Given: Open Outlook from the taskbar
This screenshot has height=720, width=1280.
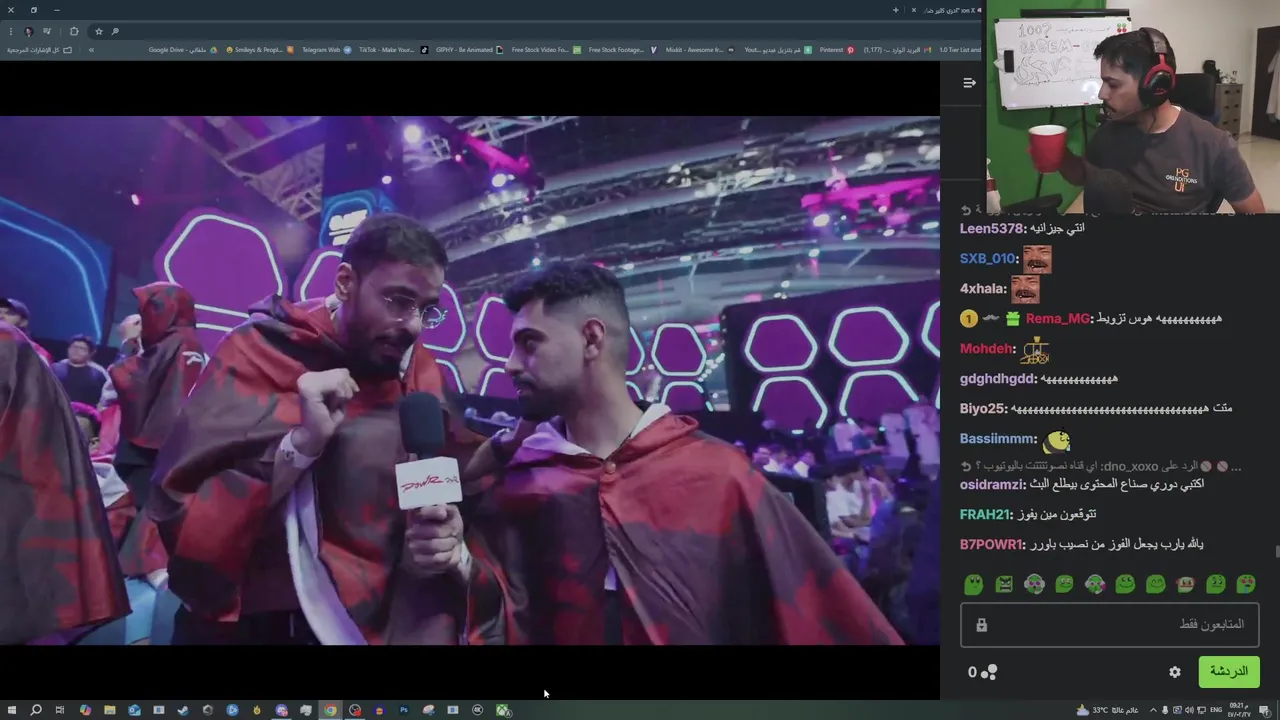Looking at the screenshot, I should 134,710.
